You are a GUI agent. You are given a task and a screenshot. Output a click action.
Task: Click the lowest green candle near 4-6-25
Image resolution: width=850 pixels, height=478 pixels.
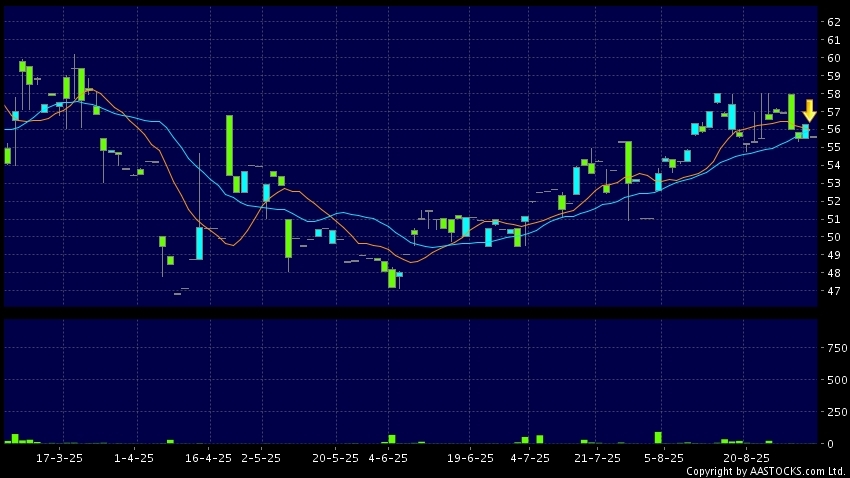pos(392,279)
